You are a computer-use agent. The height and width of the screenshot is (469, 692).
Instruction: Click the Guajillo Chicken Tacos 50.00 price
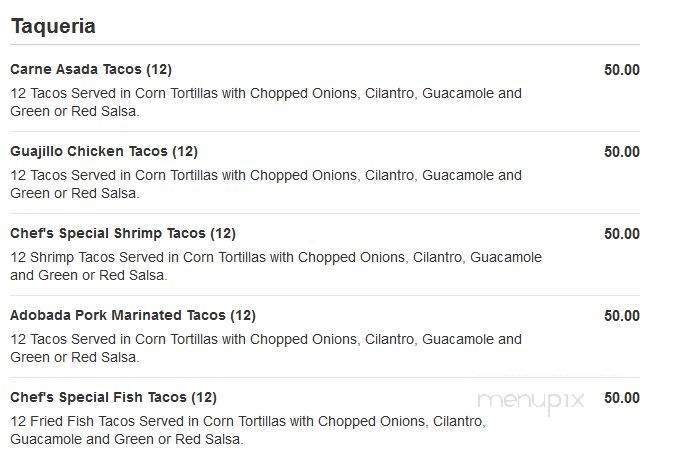[x=622, y=152]
